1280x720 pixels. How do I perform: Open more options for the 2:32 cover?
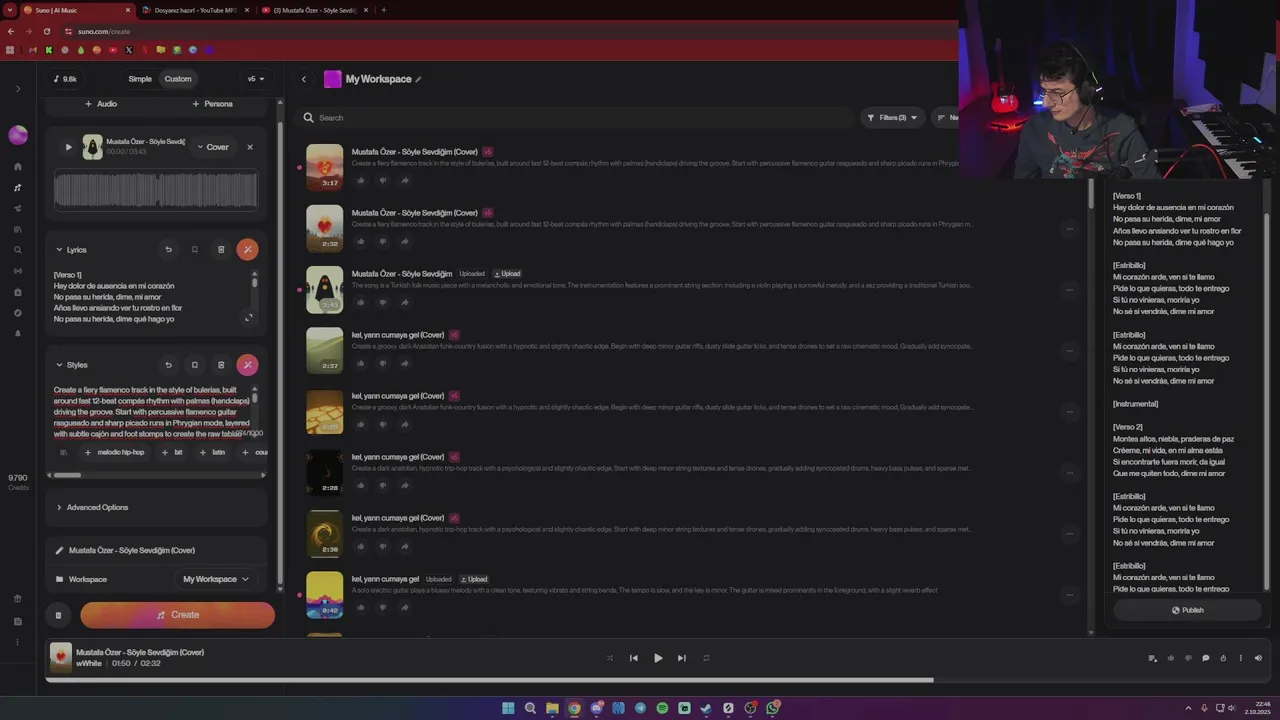click(1069, 229)
